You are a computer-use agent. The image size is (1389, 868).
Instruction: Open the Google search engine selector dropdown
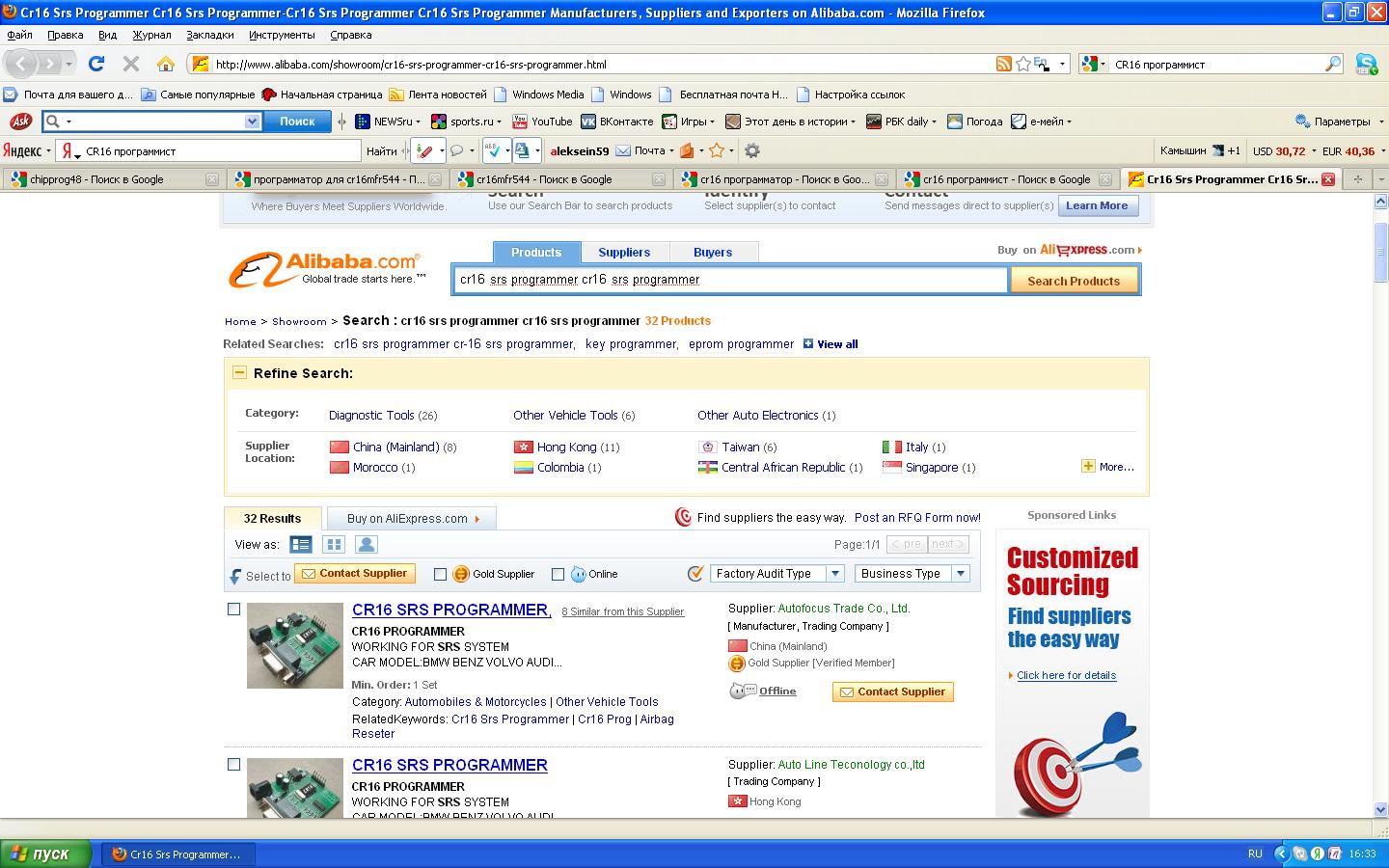click(1094, 64)
